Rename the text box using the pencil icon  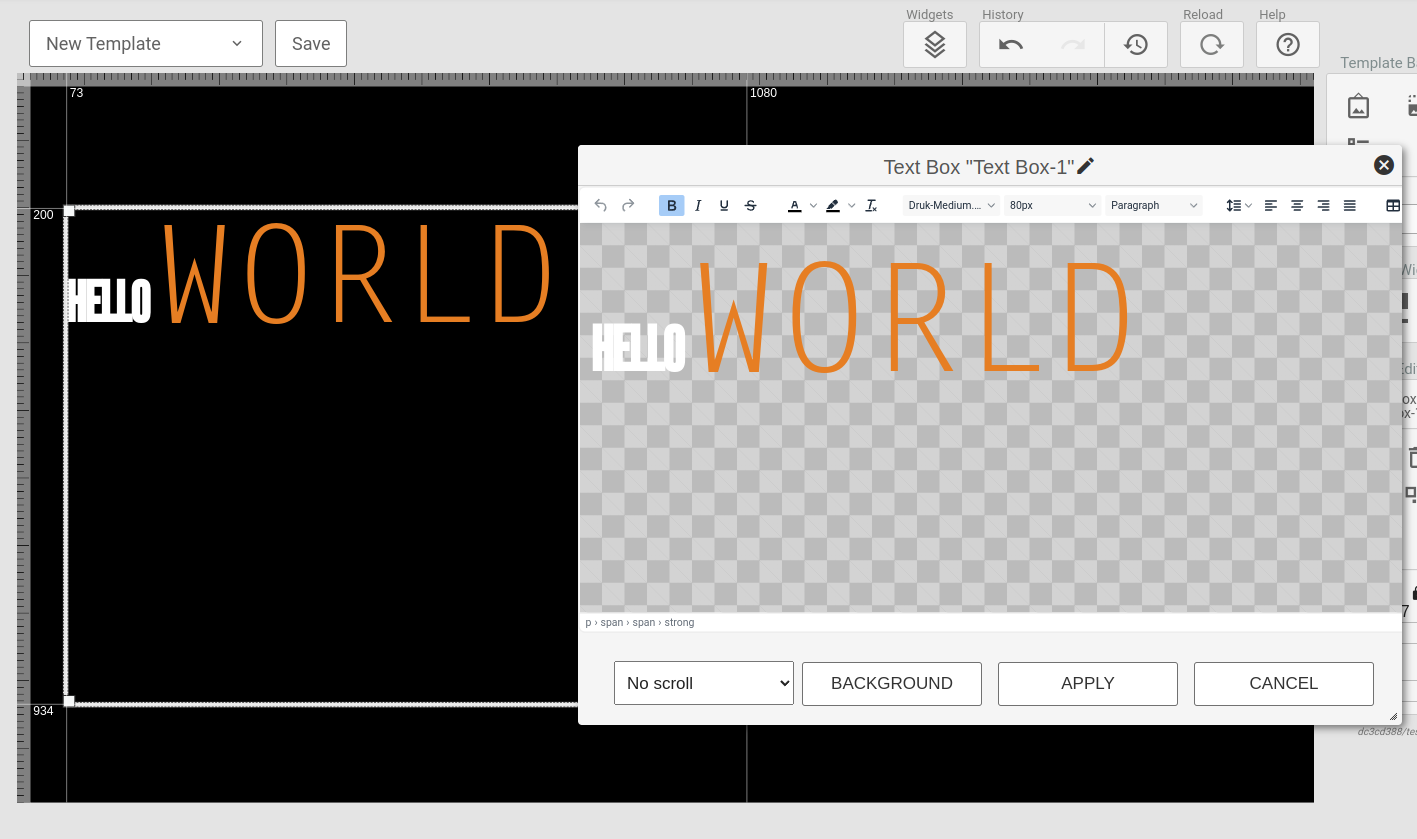click(x=1086, y=166)
